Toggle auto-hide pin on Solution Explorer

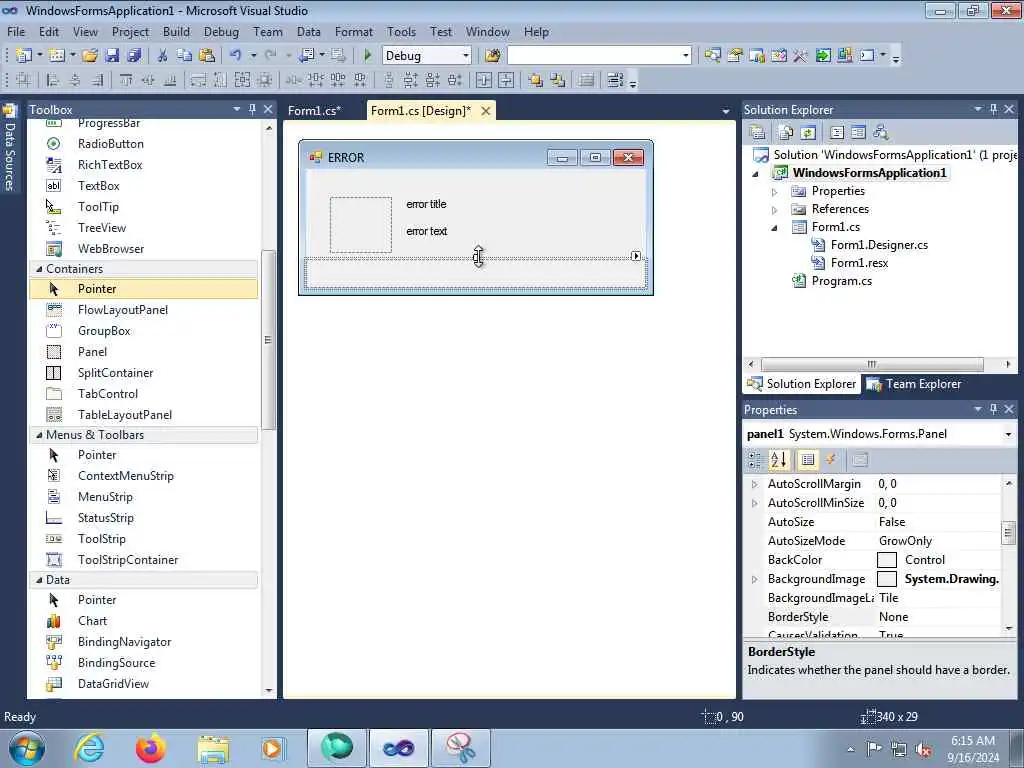click(x=993, y=109)
